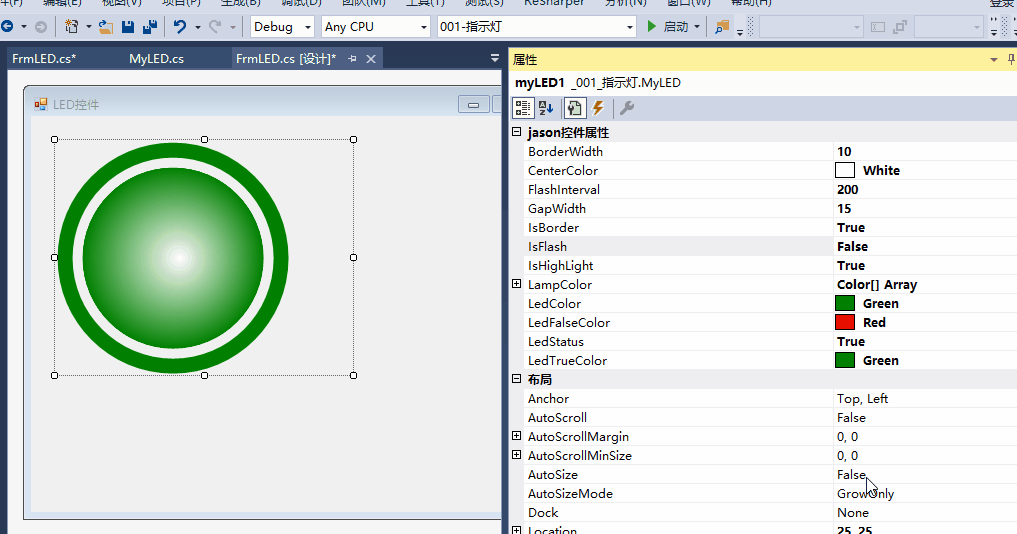Click the open file folder icon

pyautogui.click(x=106, y=27)
